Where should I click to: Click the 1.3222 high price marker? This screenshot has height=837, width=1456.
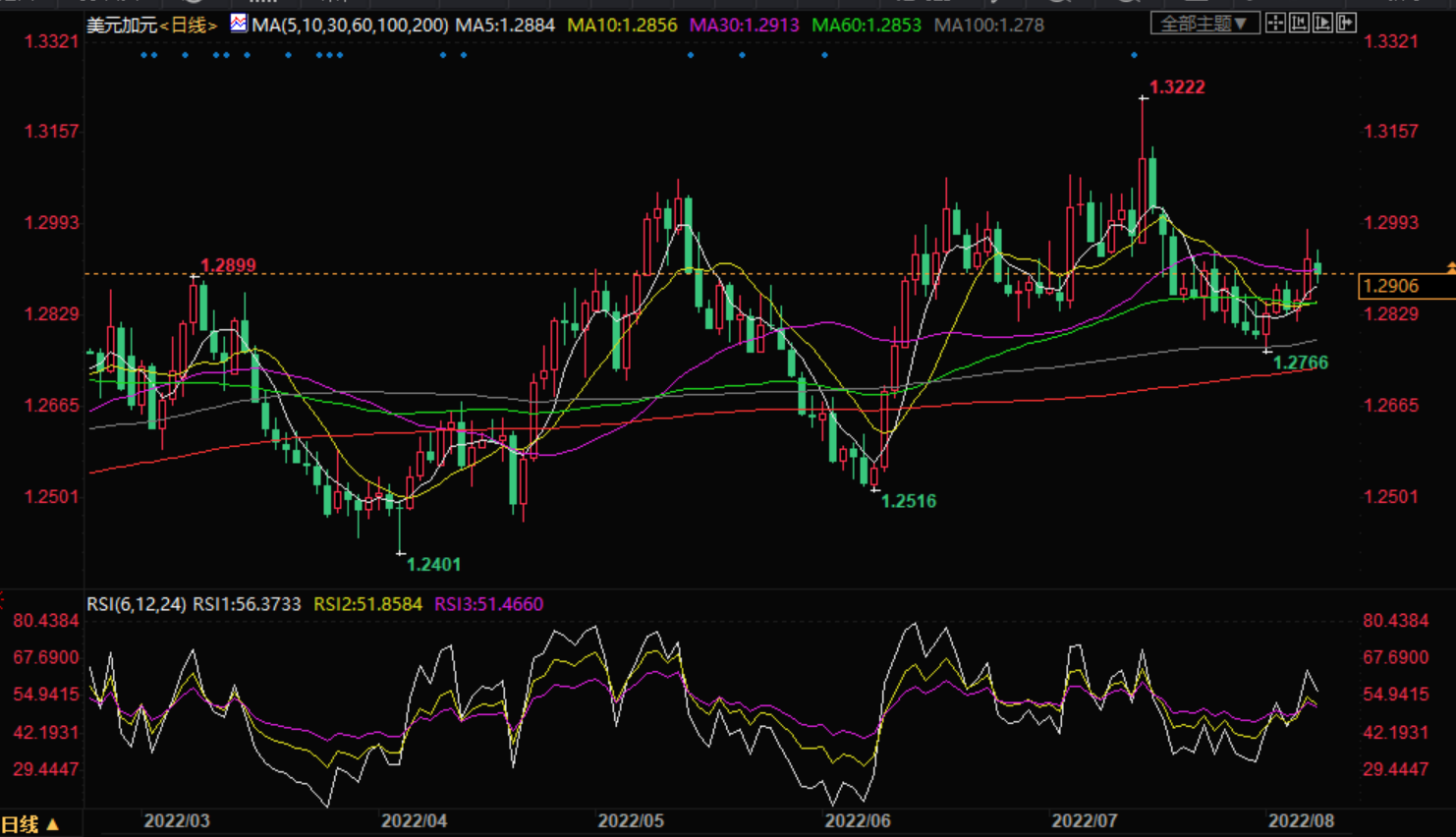1176,87
